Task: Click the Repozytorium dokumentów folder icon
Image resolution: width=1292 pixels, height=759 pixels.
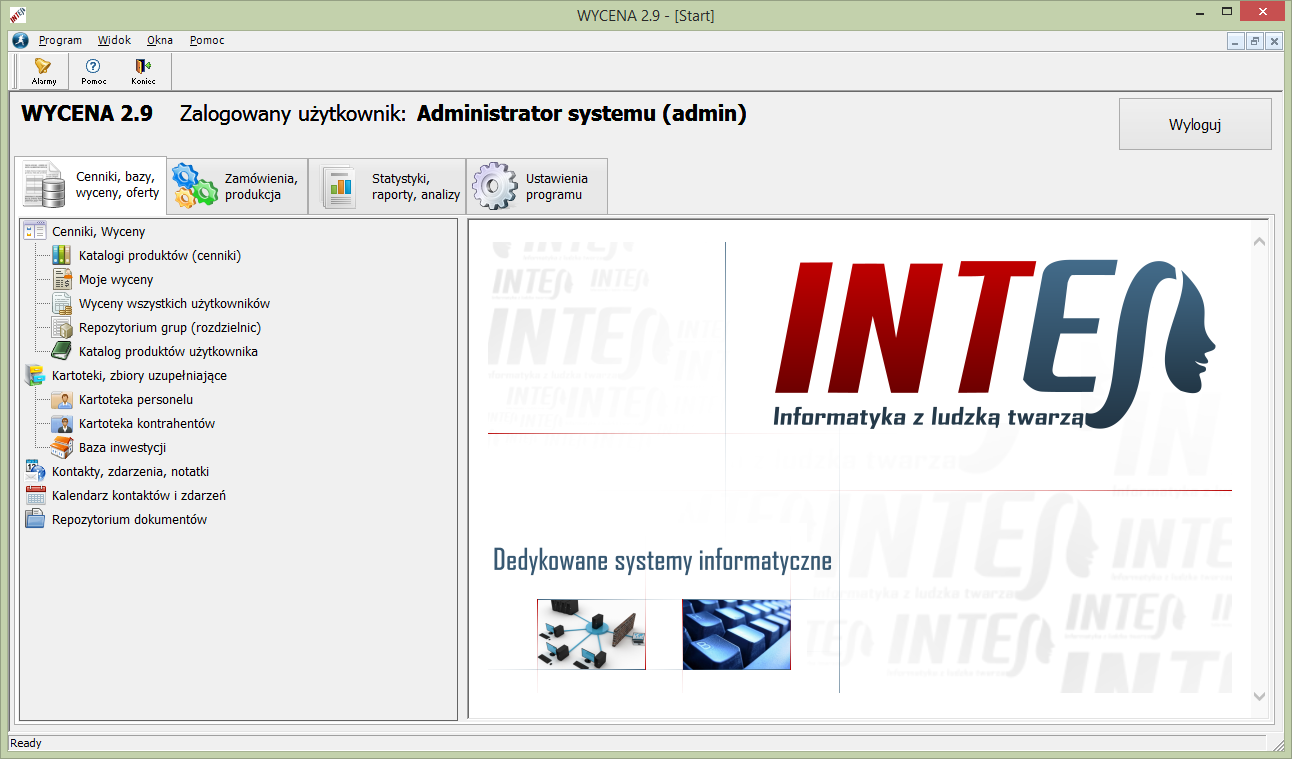Action: 35,520
